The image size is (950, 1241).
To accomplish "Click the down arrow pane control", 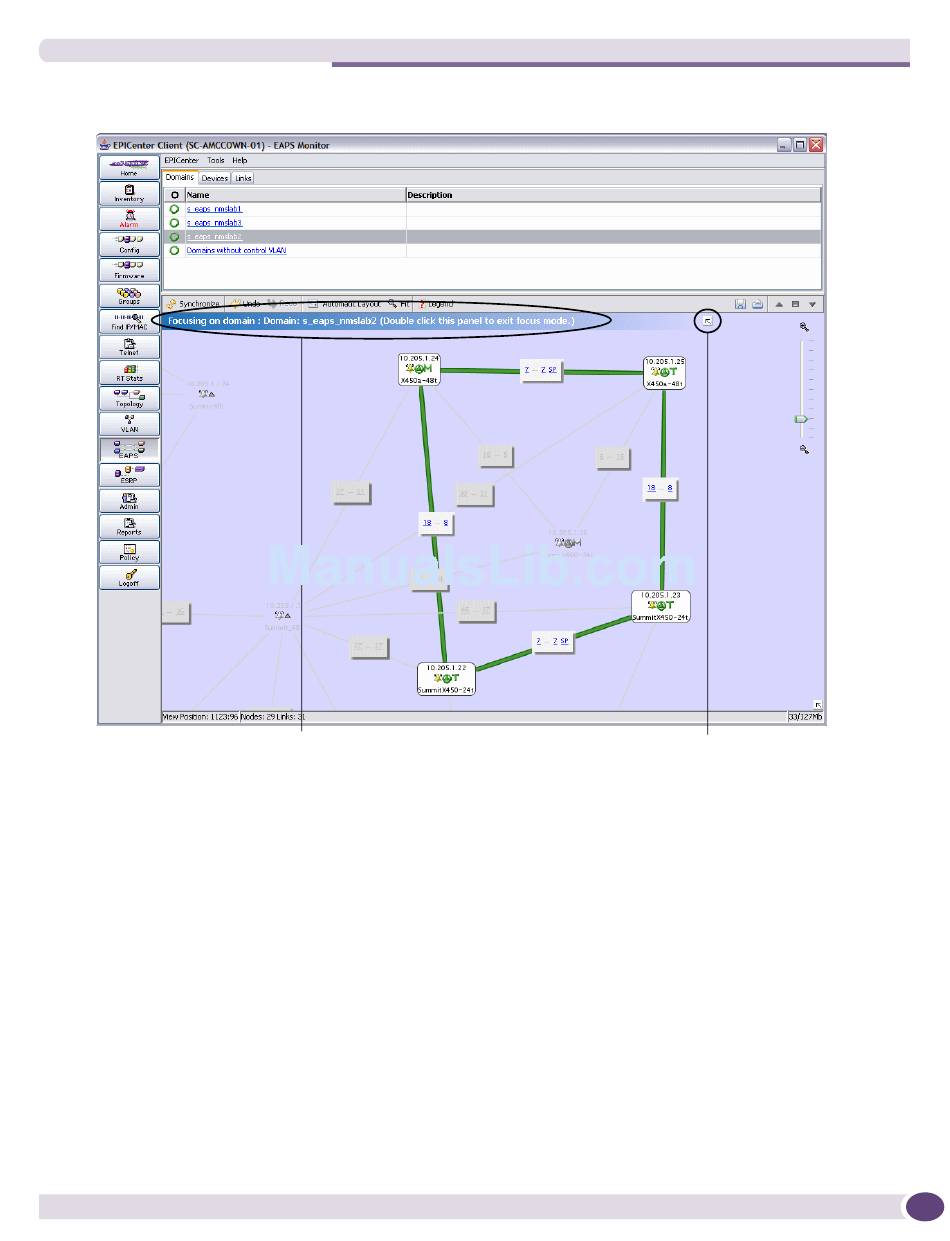I will coord(813,304).
